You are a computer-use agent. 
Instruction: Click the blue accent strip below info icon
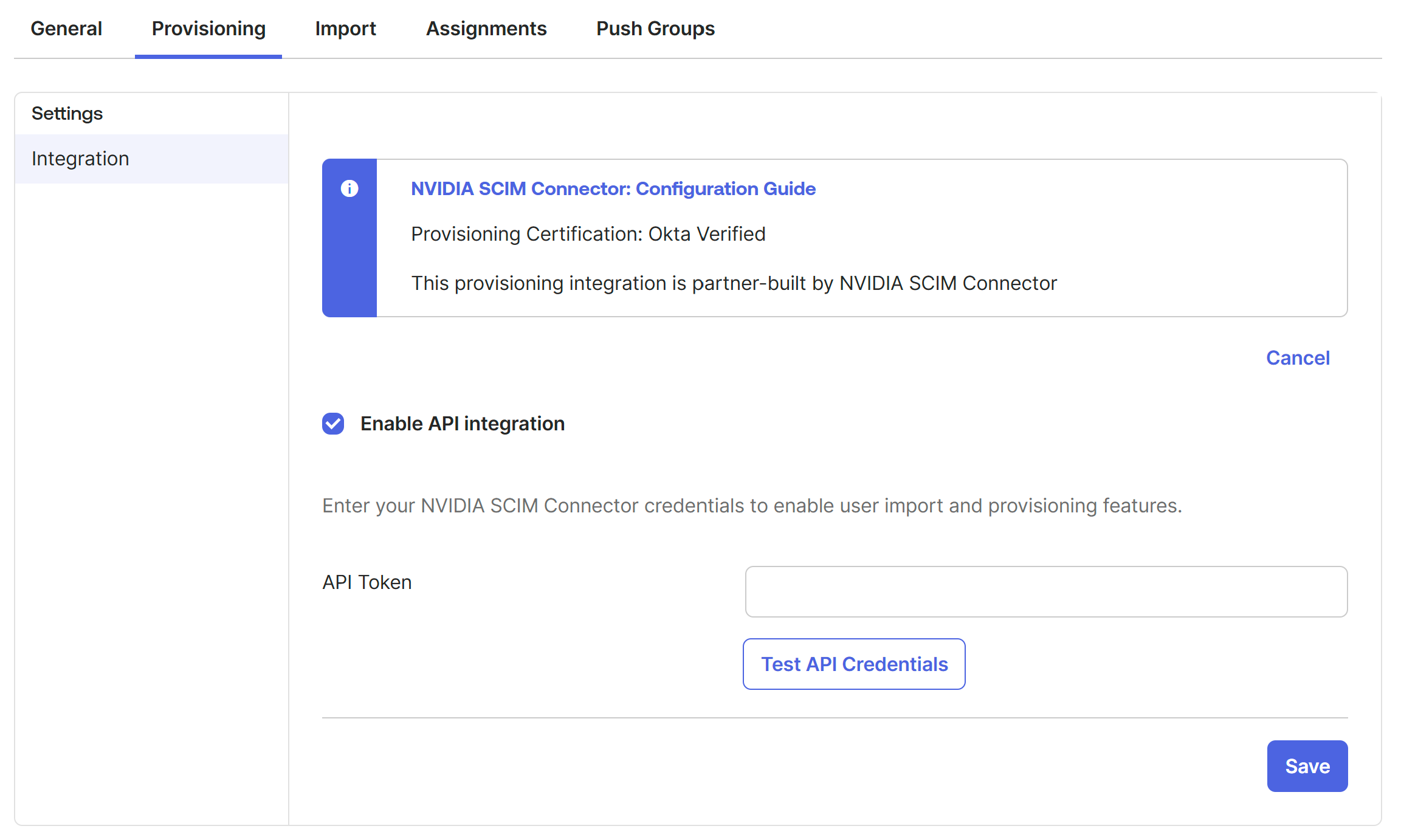pyautogui.click(x=349, y=261)
